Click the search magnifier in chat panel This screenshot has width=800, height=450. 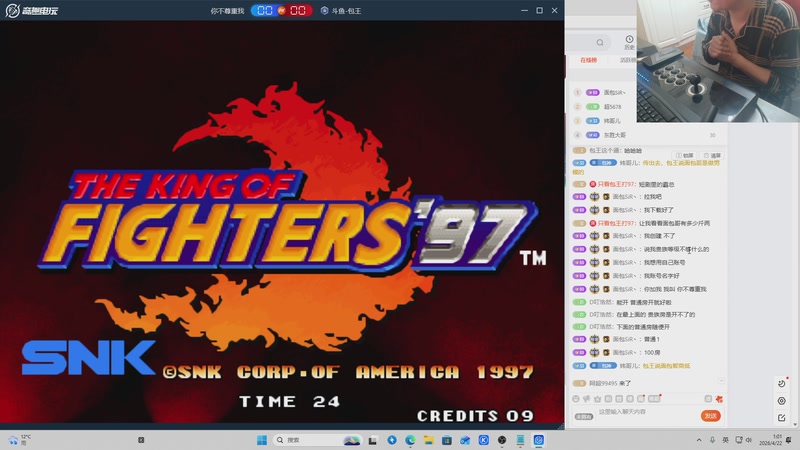coord(600,42)
